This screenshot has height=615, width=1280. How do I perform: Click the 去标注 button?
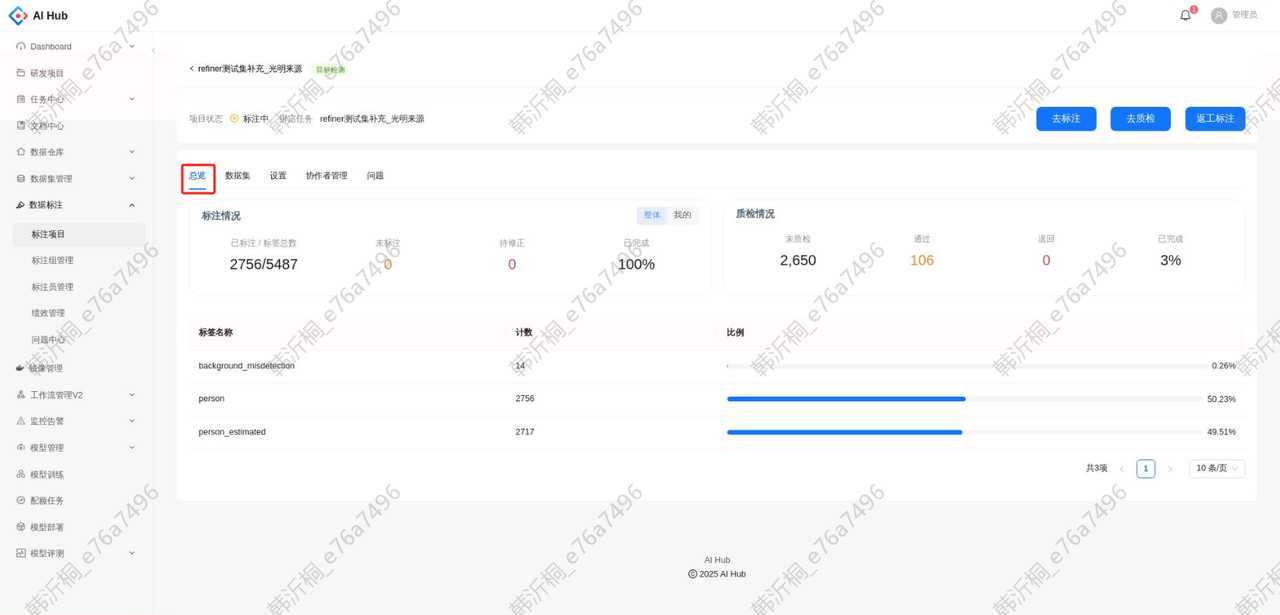tap(1065, 118)
